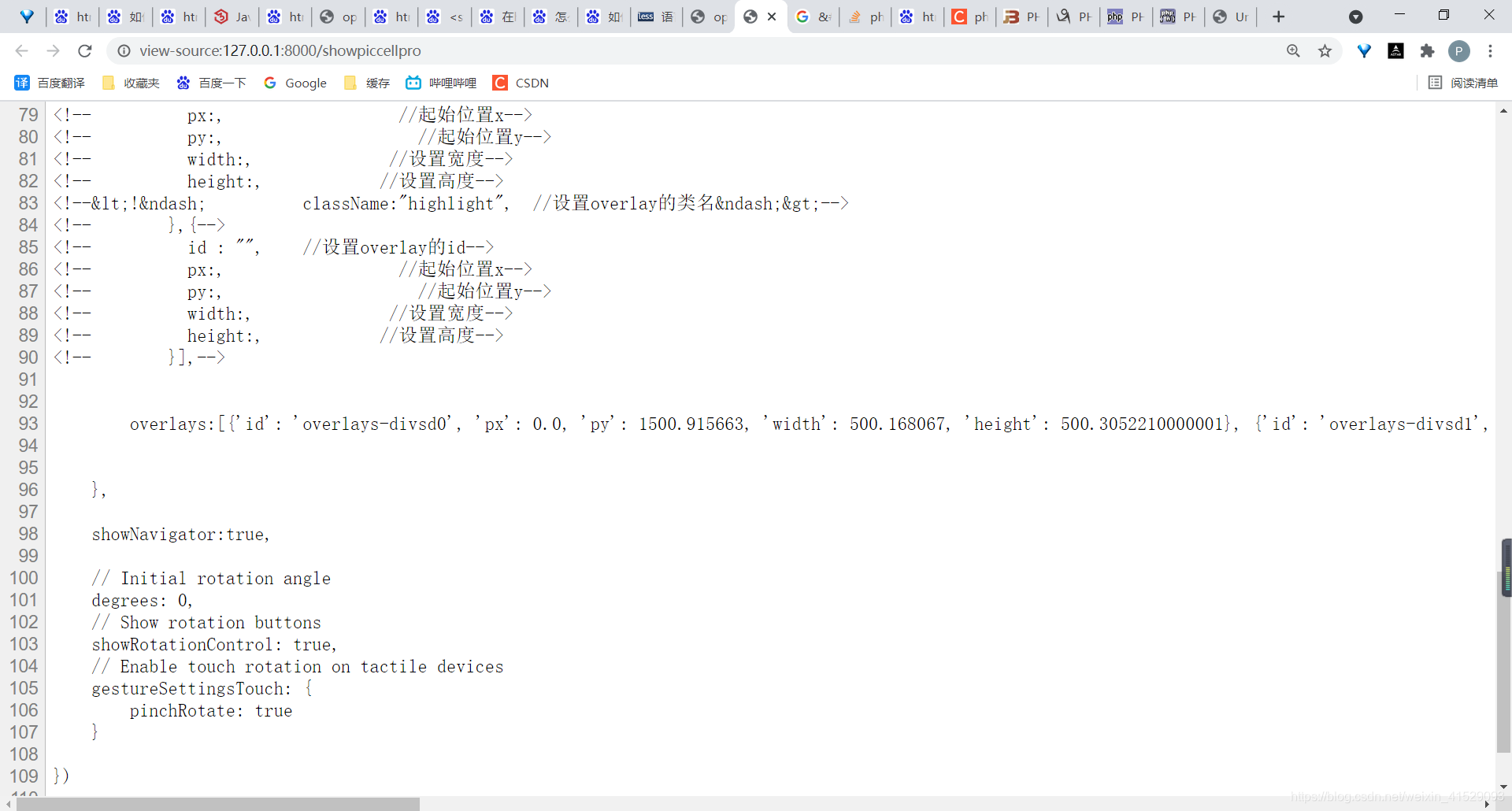Switch to the Baidu '在' tab
The width and height of the screenshot is (1512, 811).
[498, 17]
